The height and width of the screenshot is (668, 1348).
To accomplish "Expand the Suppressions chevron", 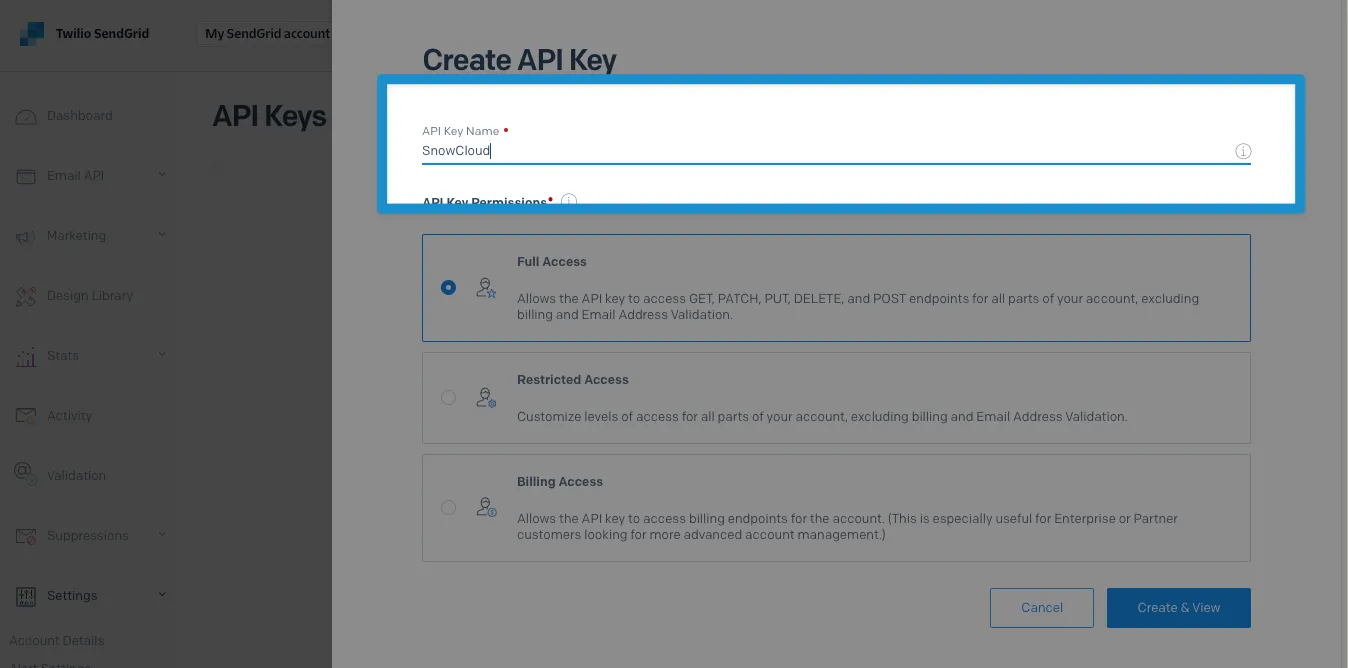I will click(162, 535).
